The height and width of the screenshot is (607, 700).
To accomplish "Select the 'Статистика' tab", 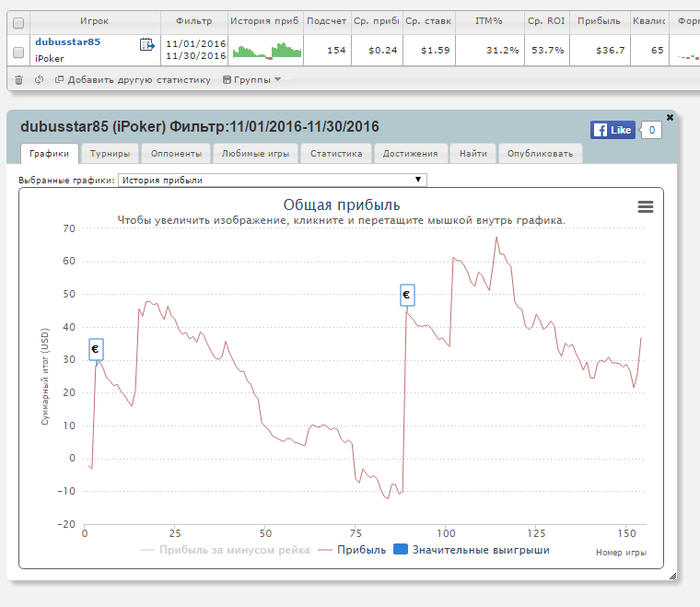I will tap(336, 154).
